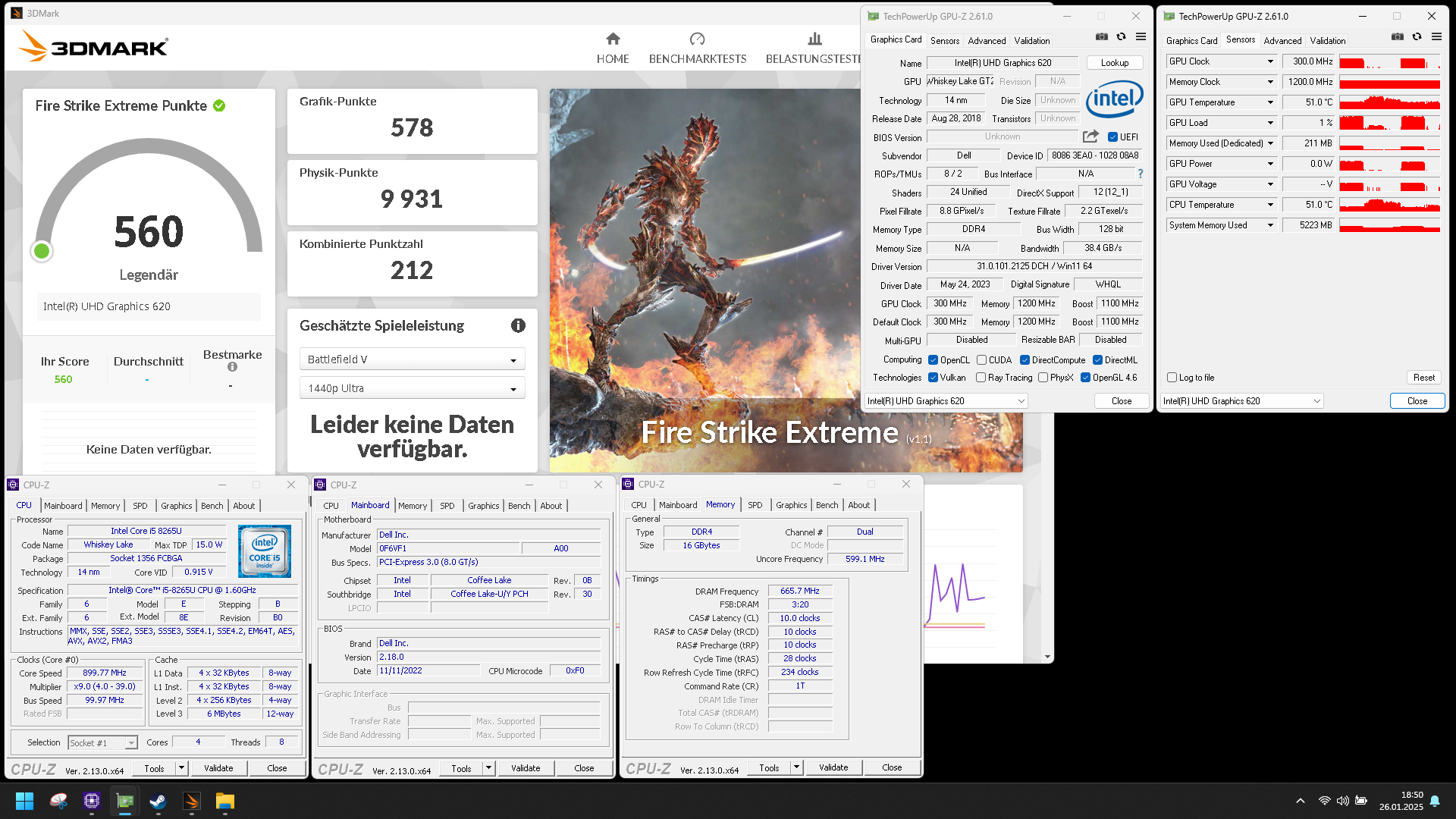Open Advanced tab in GPU-Z Sensors window
The image size is (1456, 819).
[1282, 41]
